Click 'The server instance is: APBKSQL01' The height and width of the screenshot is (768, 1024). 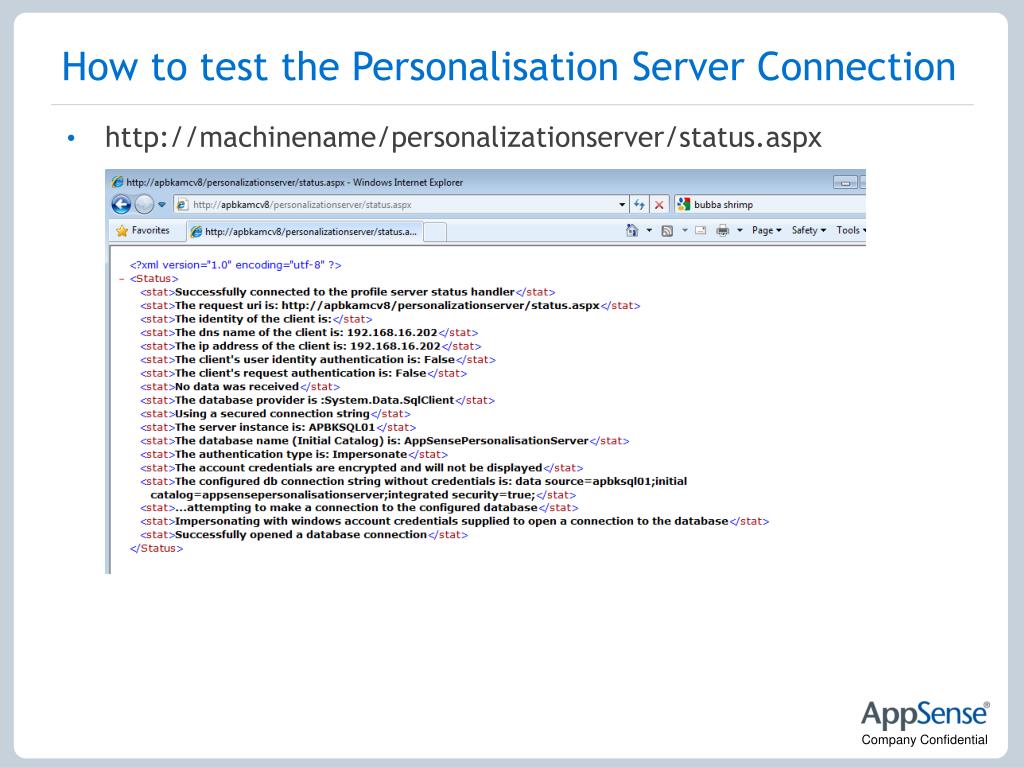(278, 428)
